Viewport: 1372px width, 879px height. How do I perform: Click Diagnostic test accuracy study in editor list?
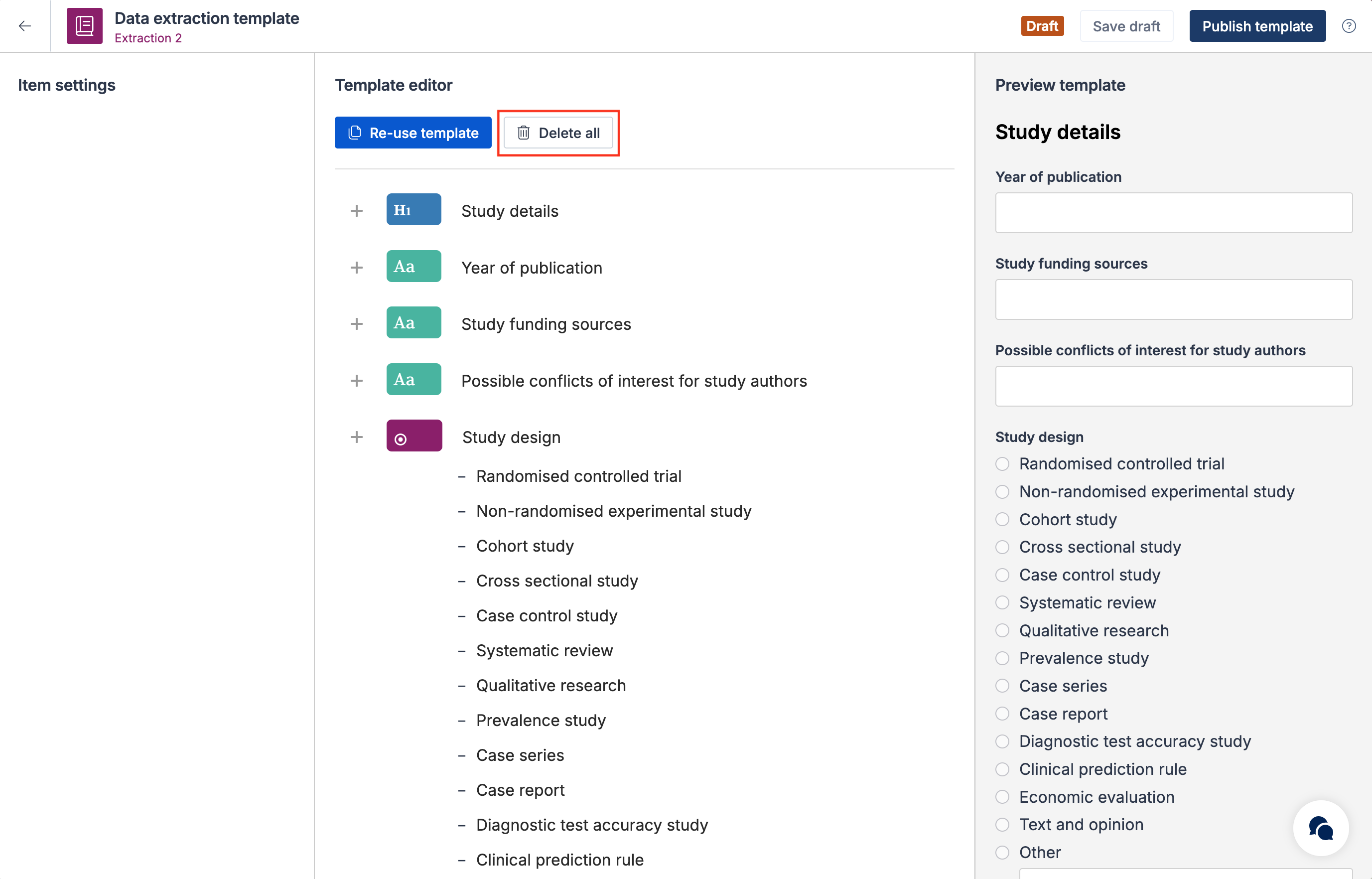pyautogui.click(x=591, y=825)
